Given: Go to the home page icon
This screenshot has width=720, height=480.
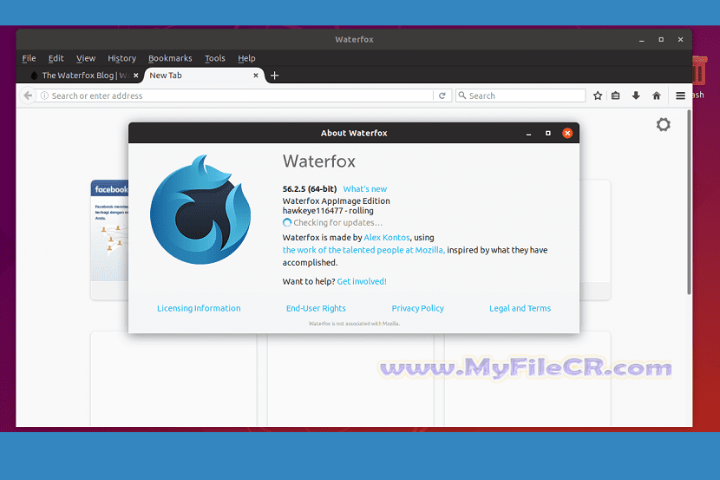Looking at the screenshot, I should [x=657, y=96].
